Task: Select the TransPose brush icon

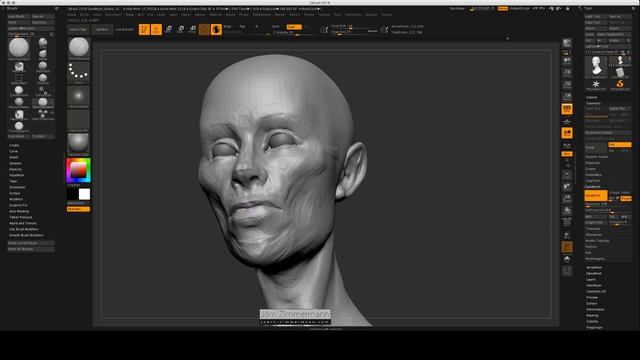Action: [x=43, y=91]
